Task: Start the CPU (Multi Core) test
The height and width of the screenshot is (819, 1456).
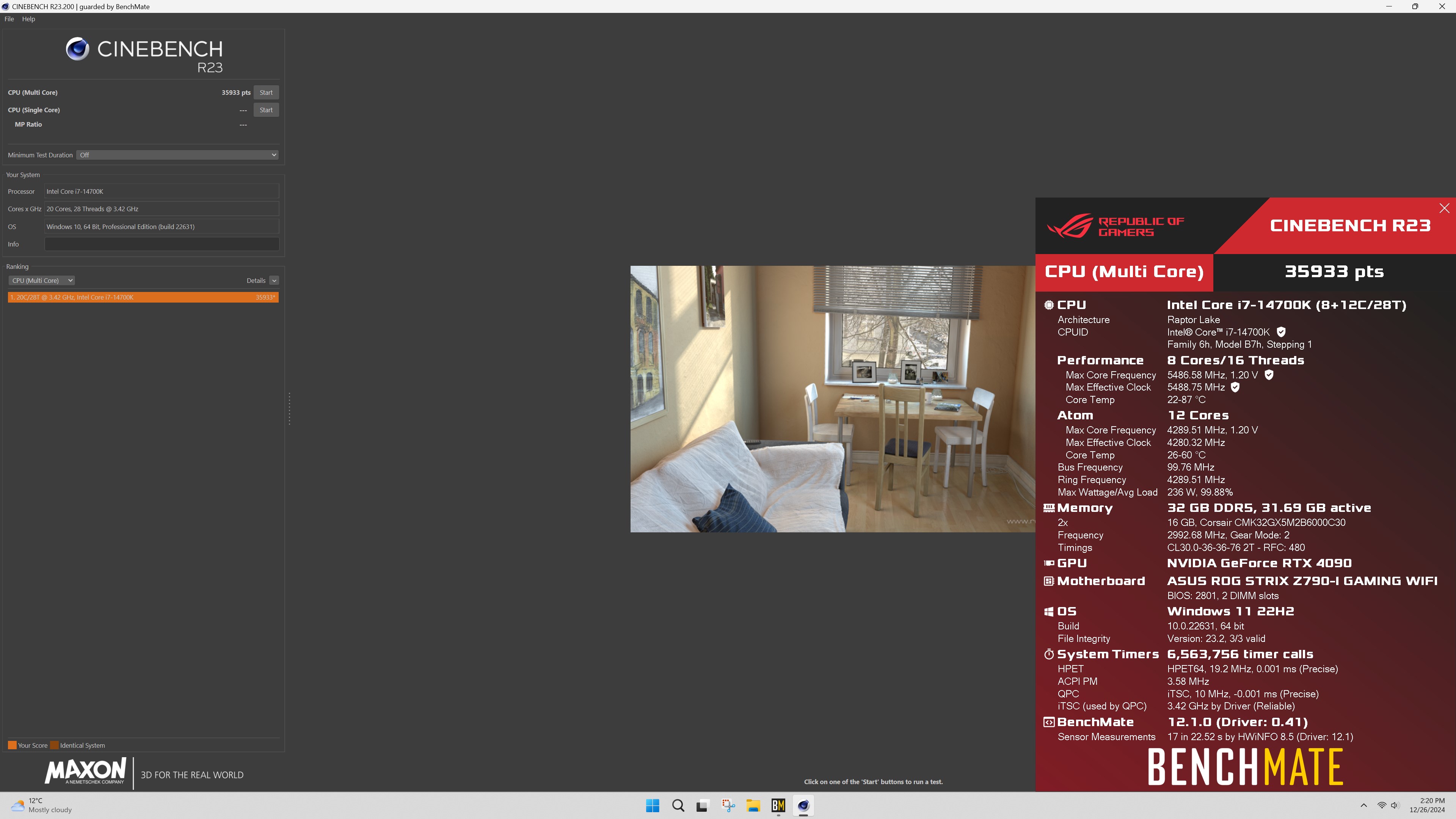Action: point(266,93)
